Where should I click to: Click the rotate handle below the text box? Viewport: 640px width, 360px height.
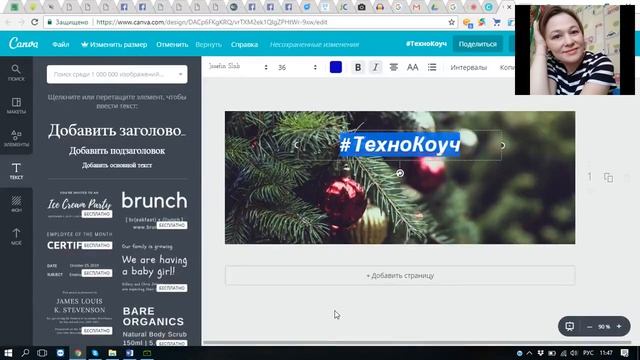pos(400,173)
